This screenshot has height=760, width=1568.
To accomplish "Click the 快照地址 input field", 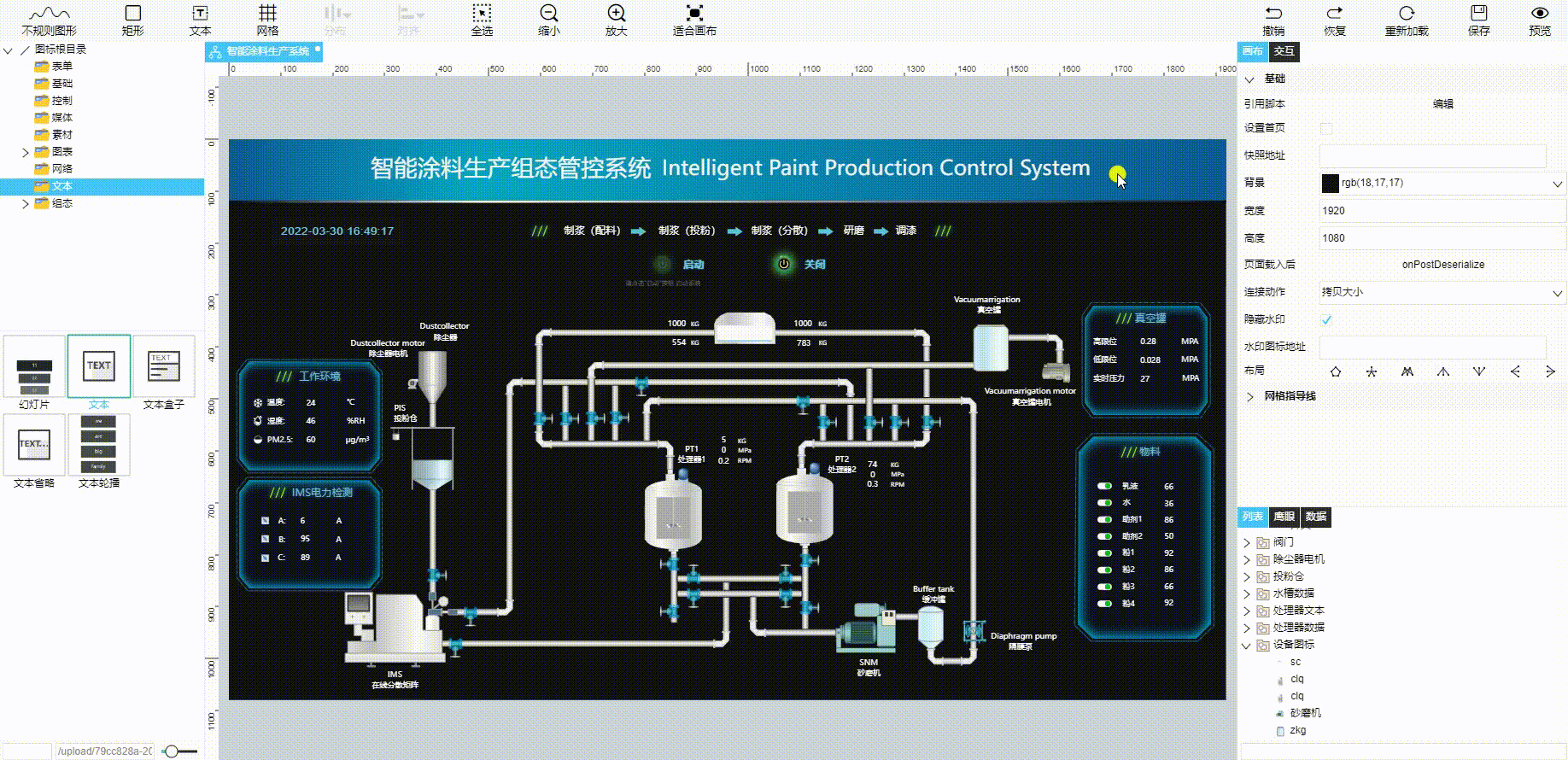I will tap(1432, 155).
